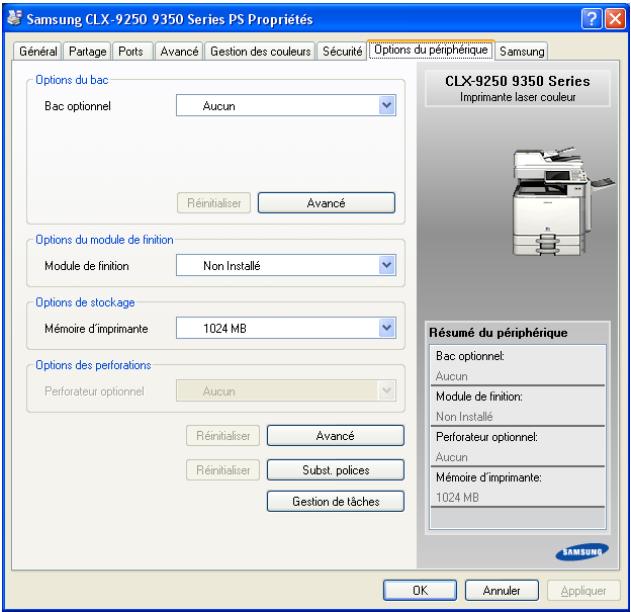This screenshot has width=631, height=612.
Task: Click 'Aucun' under Perforateur optionnel summary
Action: tap(452, 457)
